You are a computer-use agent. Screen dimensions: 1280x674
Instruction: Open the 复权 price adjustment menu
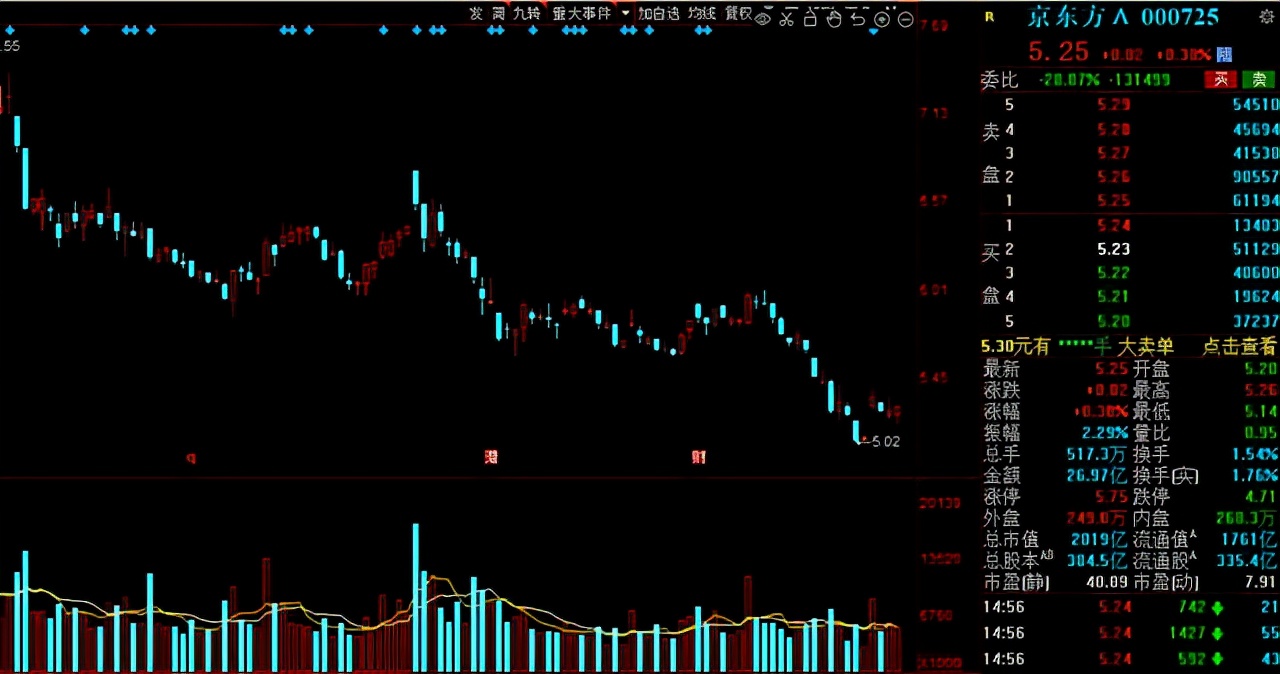(739, 14)
